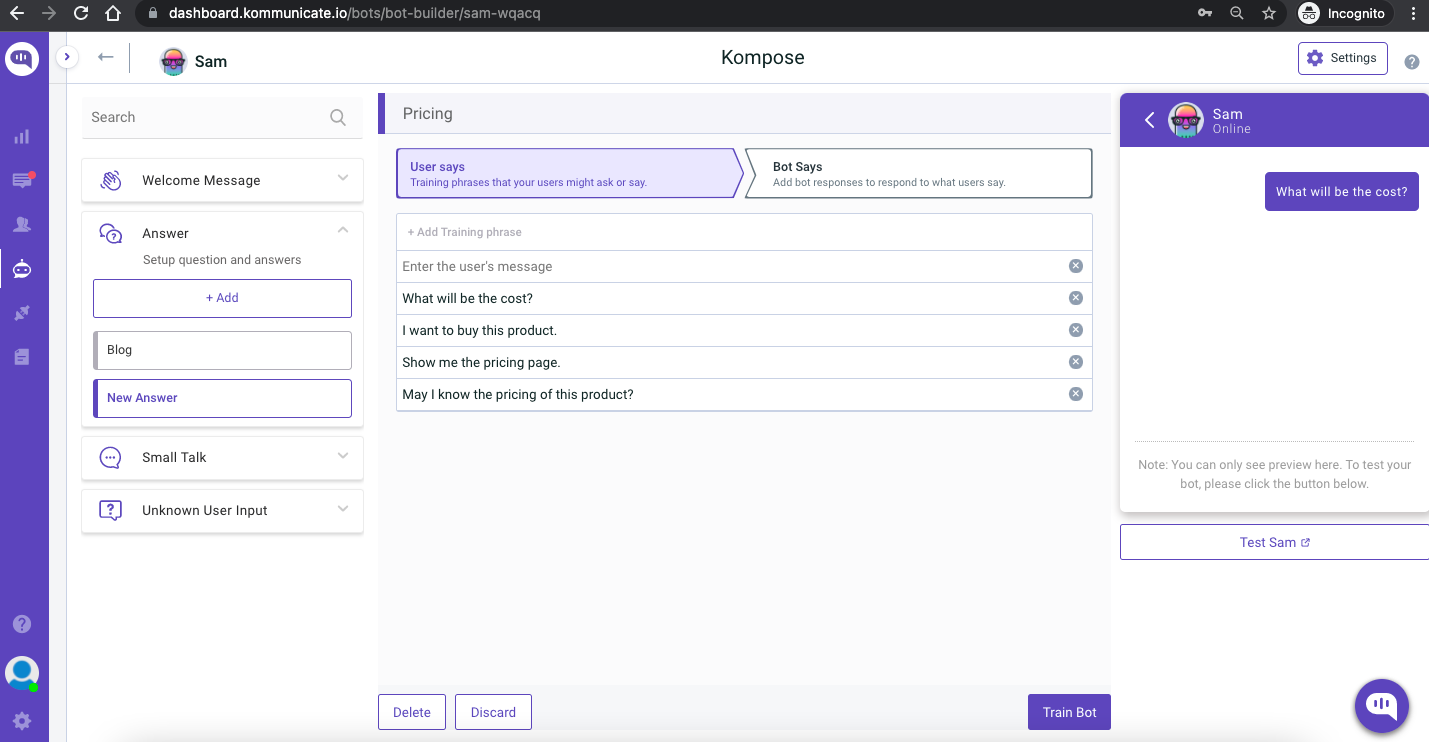The height and width of the screenshot is (742, 1429).
Task: Select the User says tab
Action: [566, 172]
